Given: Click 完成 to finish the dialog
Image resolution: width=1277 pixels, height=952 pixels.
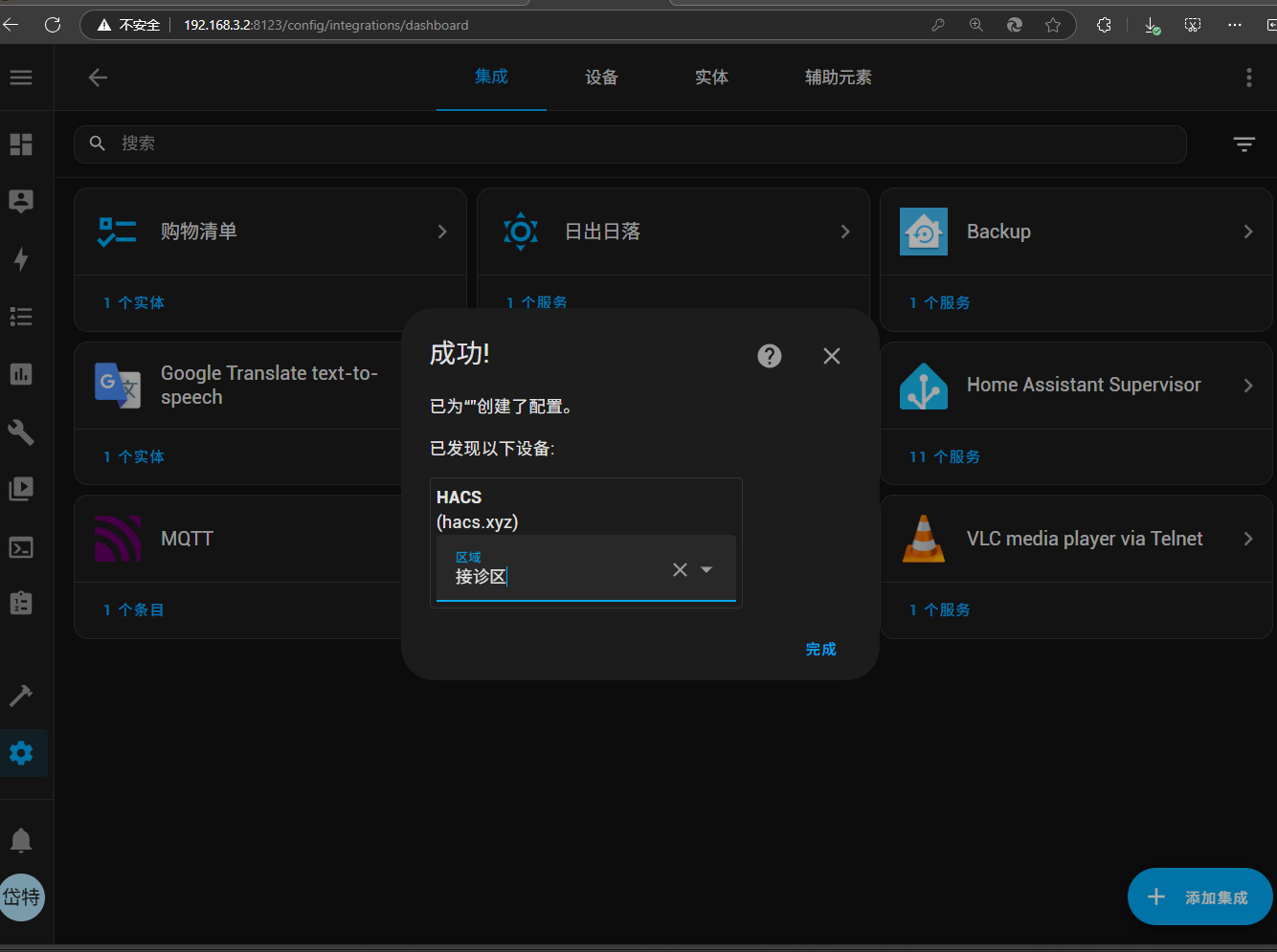Looking at the screenshot, I should coord(820,649).
